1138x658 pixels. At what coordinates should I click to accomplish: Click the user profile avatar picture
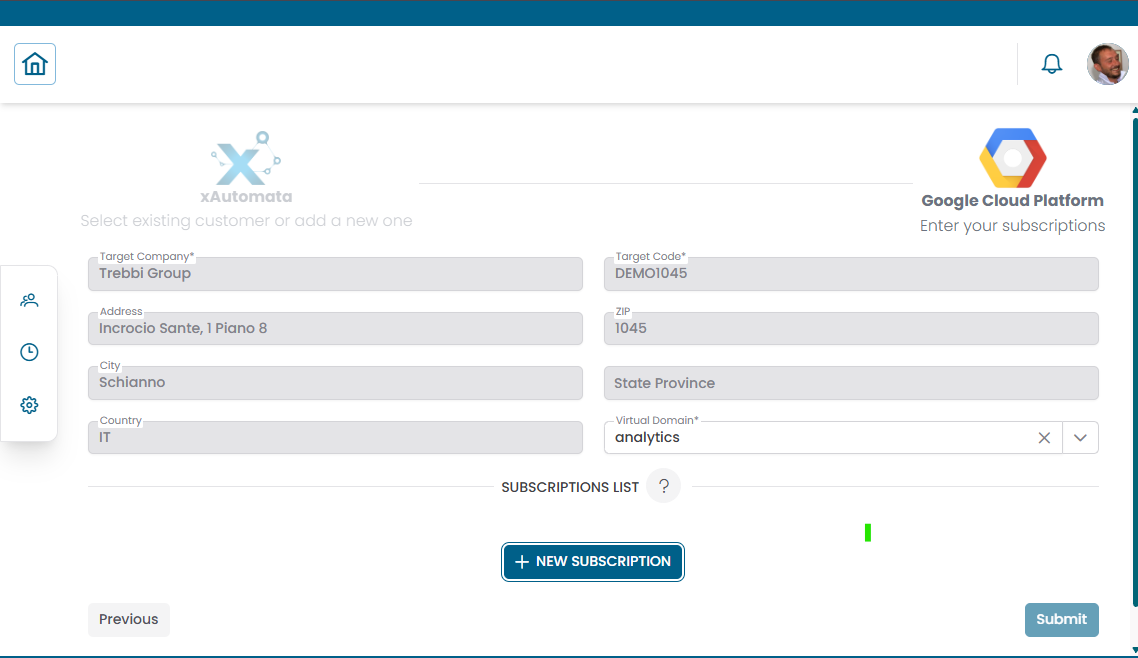click(x=1108, y=63)
